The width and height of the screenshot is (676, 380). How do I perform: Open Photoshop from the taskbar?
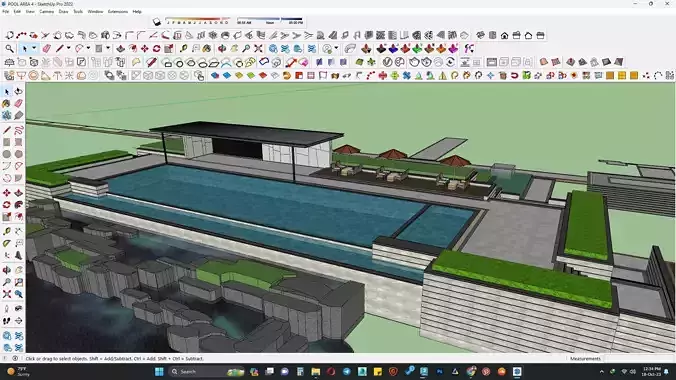point(440,371)
